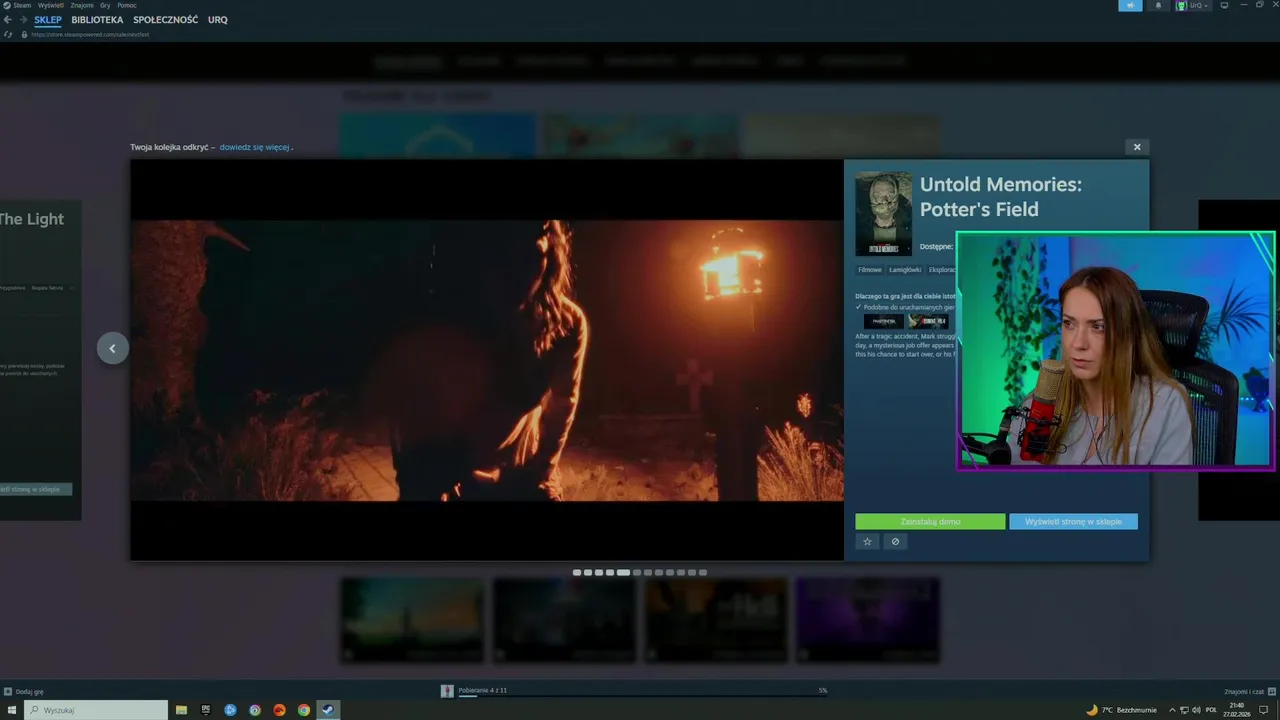Go forward with the navigation arrow

point(22,20)
